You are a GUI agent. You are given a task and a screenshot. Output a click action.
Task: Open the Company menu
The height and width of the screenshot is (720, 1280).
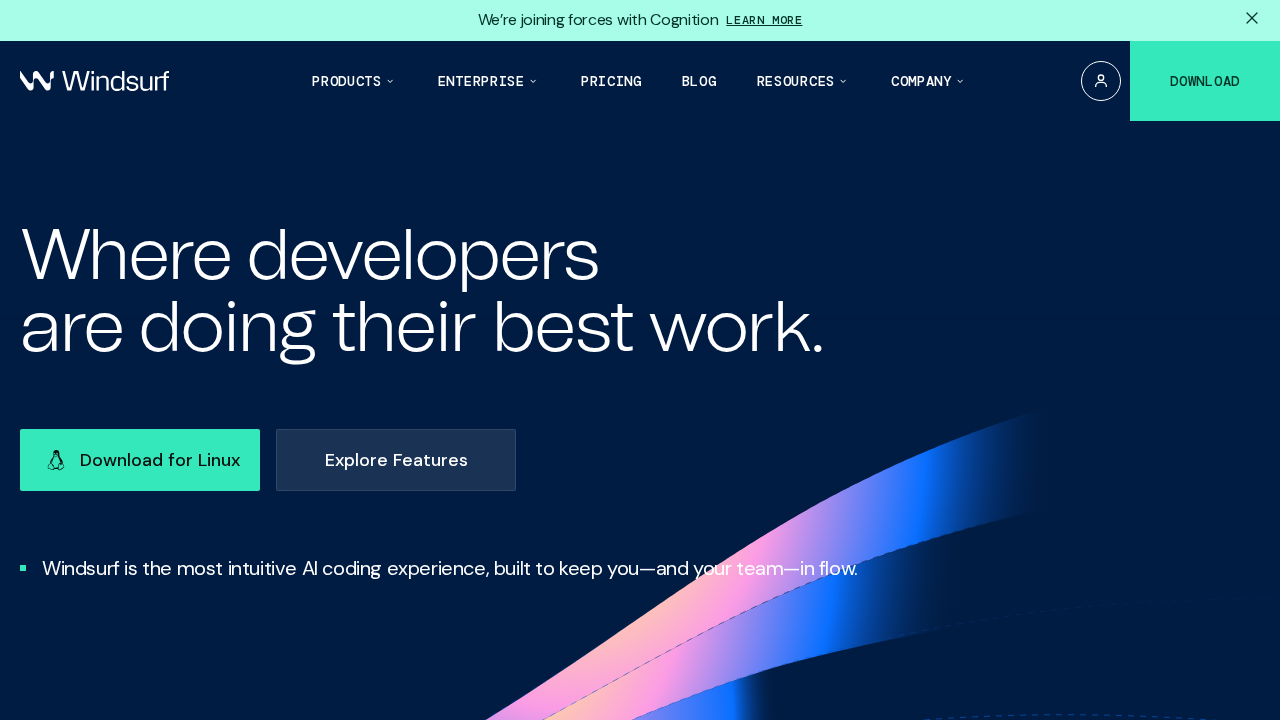coord(921,81)
